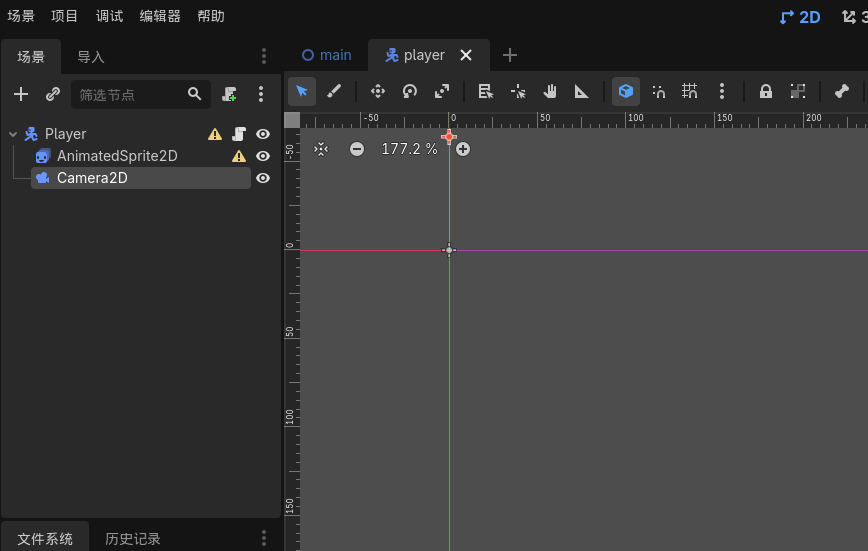Collapse the Player node tree
This screenshot has width=868, height=551.
[x=13, y=134]
